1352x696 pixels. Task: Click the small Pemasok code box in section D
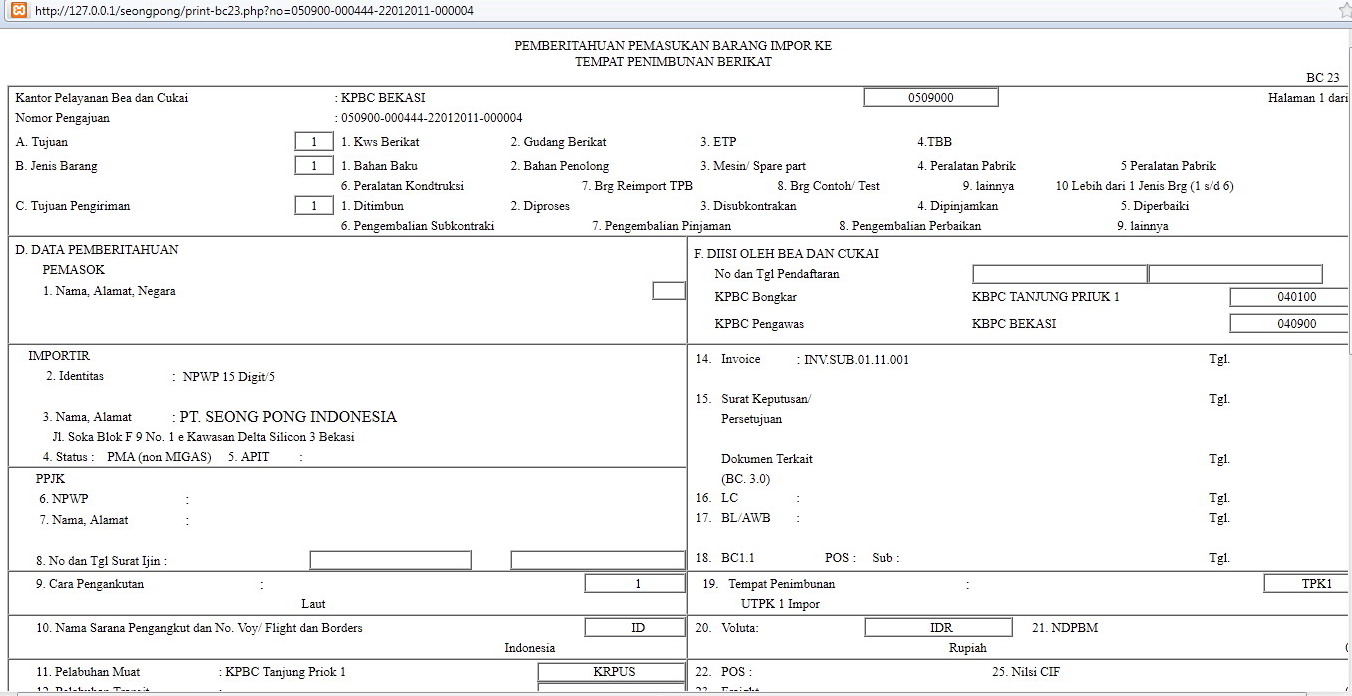[667, 290]
